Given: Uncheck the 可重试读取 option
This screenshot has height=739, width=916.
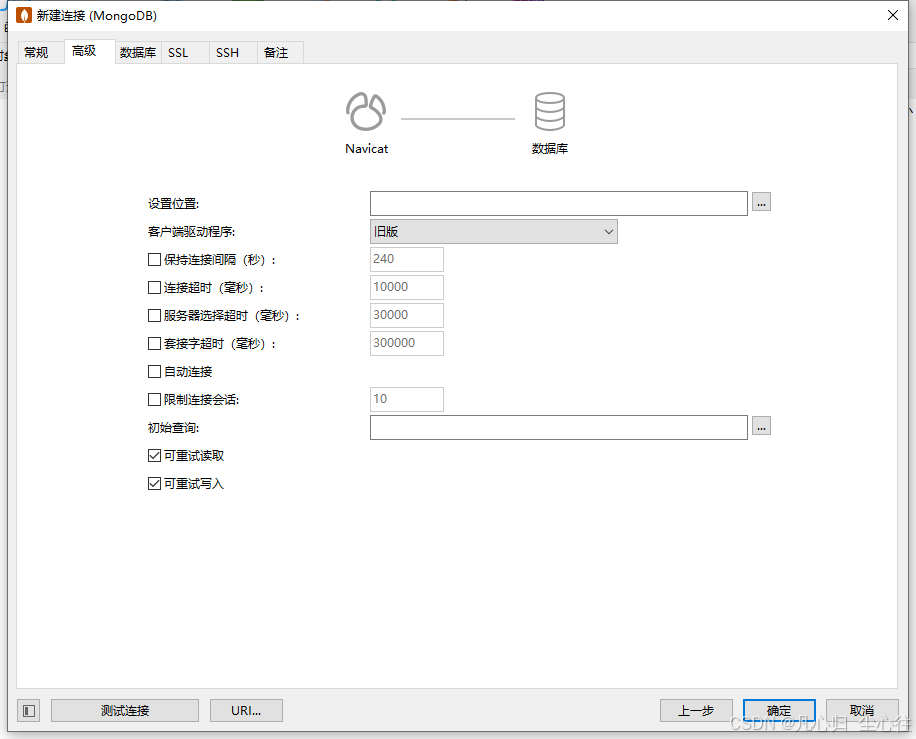Looking at the screenshot, I should (x=153, y=455).
